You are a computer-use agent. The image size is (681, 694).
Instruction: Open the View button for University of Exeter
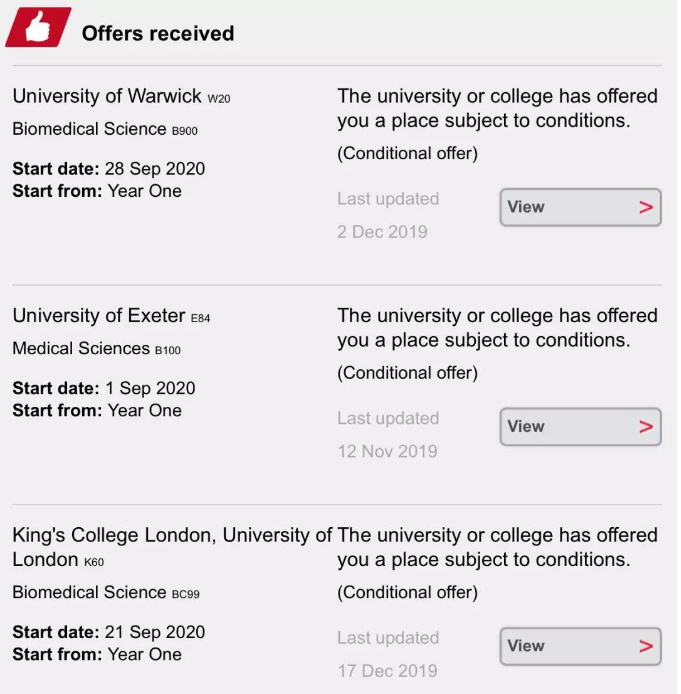[581, 427]
